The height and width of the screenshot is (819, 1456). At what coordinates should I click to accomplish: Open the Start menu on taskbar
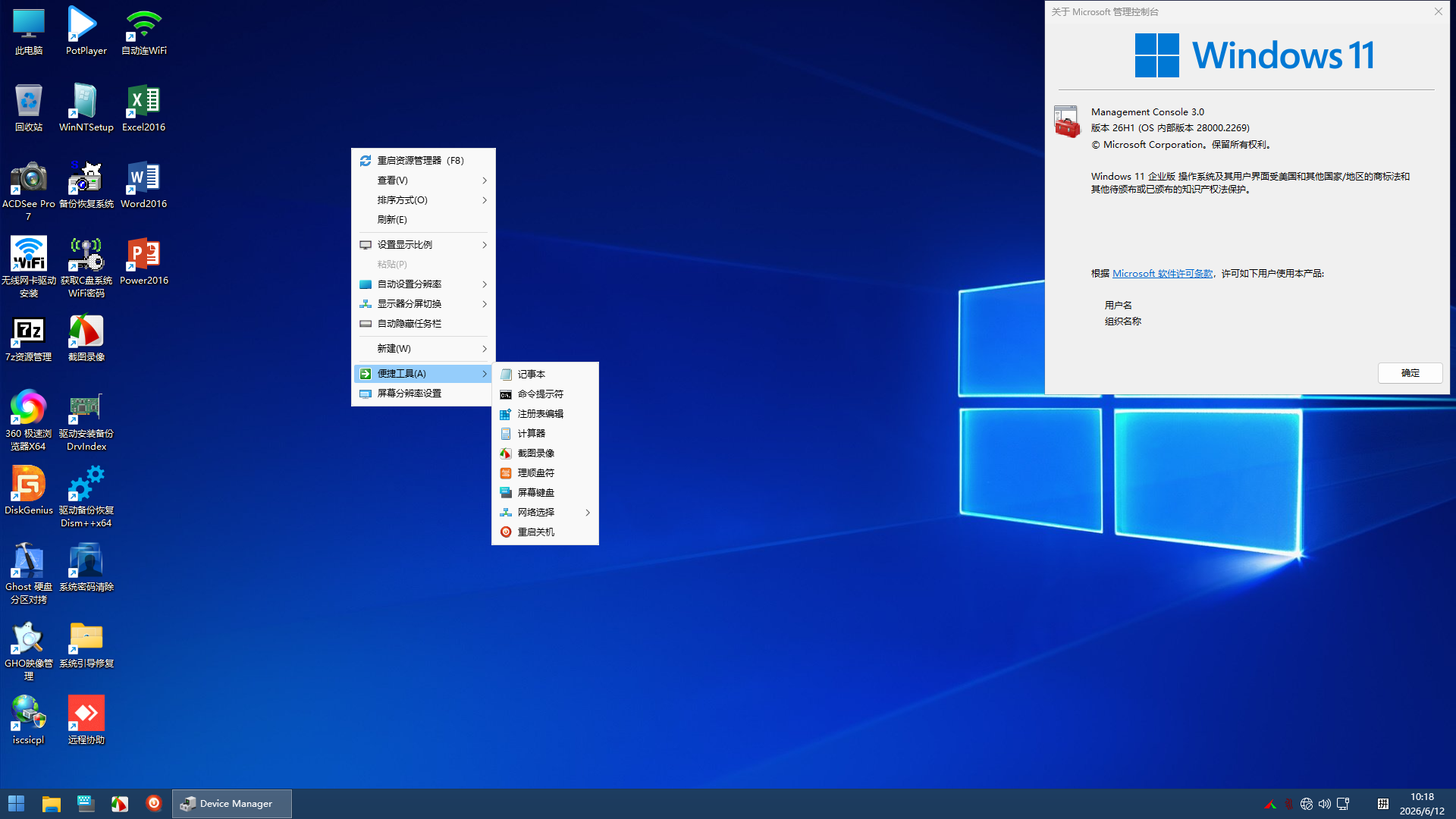tap(16, 804)
